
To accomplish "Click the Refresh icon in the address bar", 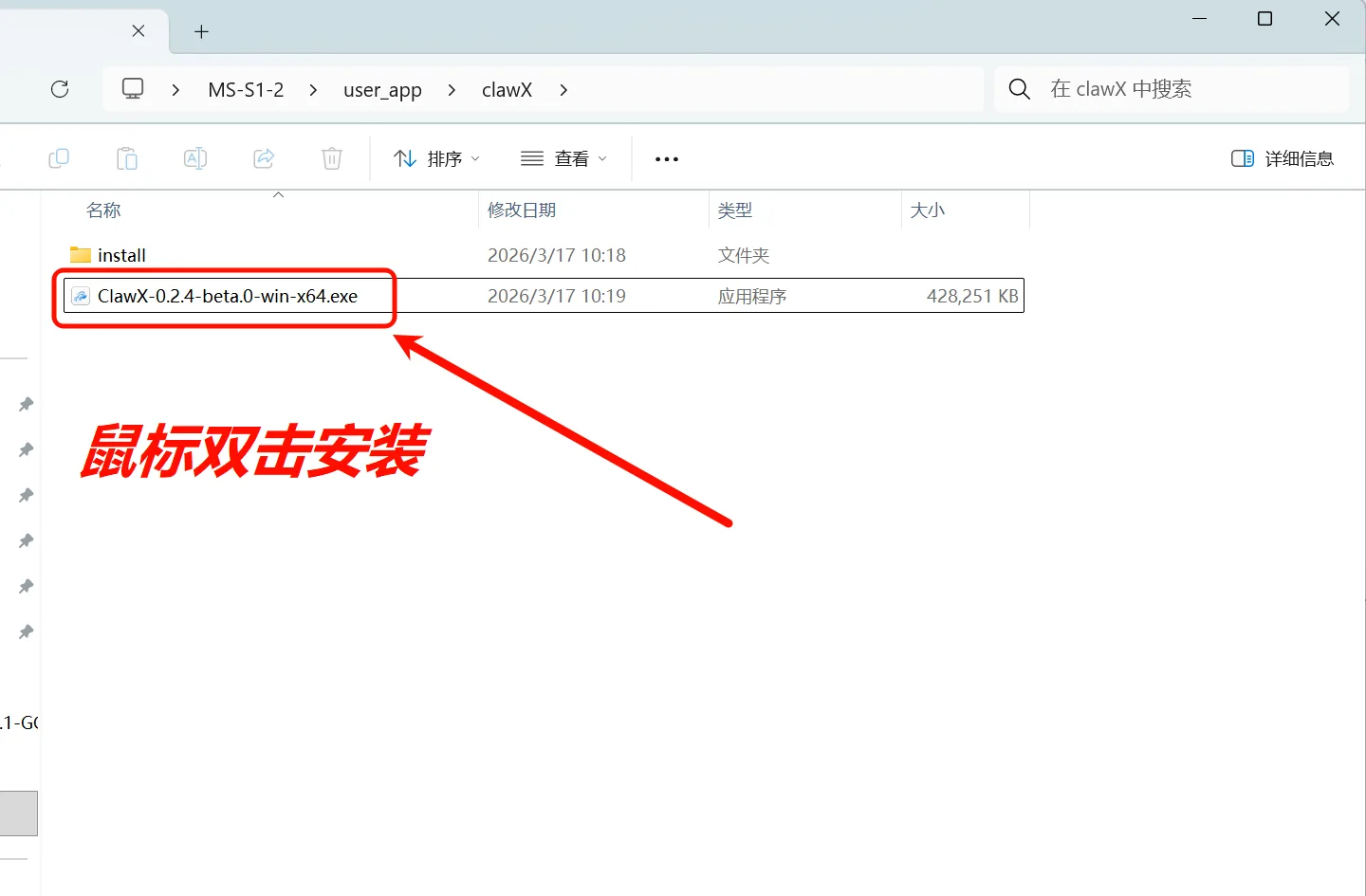I will coord(60,89).
